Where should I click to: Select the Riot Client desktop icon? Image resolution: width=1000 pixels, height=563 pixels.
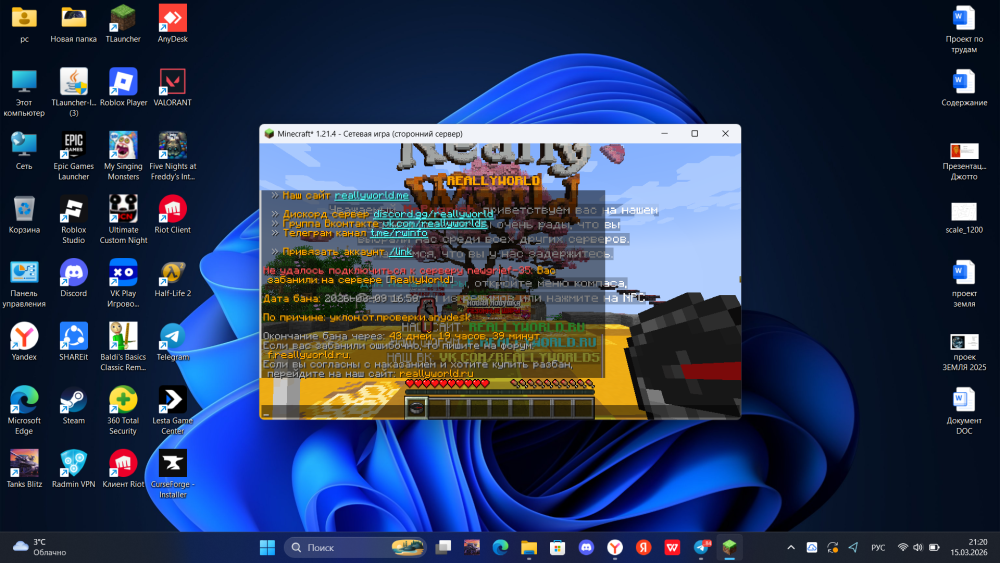tap(172, 216)
